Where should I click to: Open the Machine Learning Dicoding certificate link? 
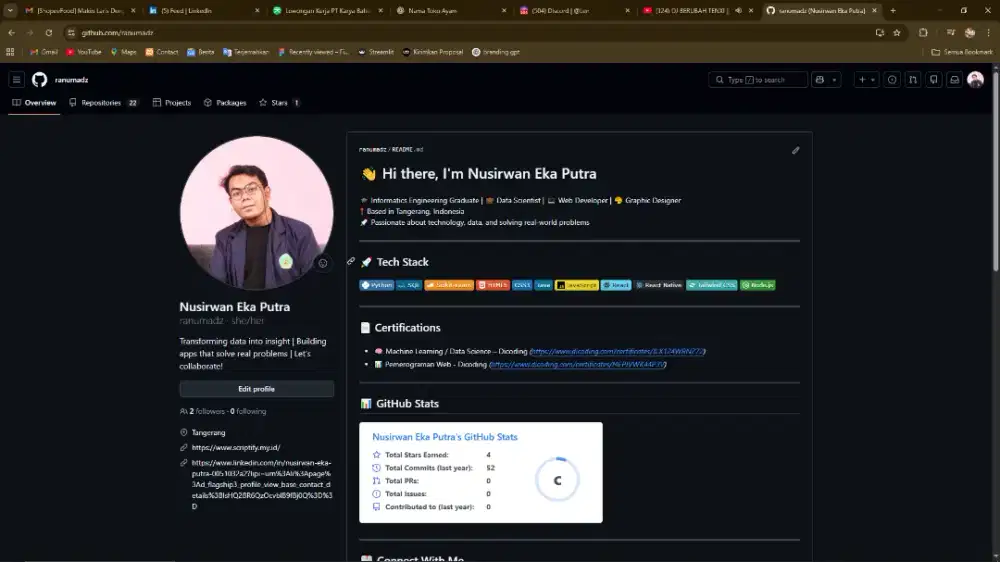(x=618, y=351)
